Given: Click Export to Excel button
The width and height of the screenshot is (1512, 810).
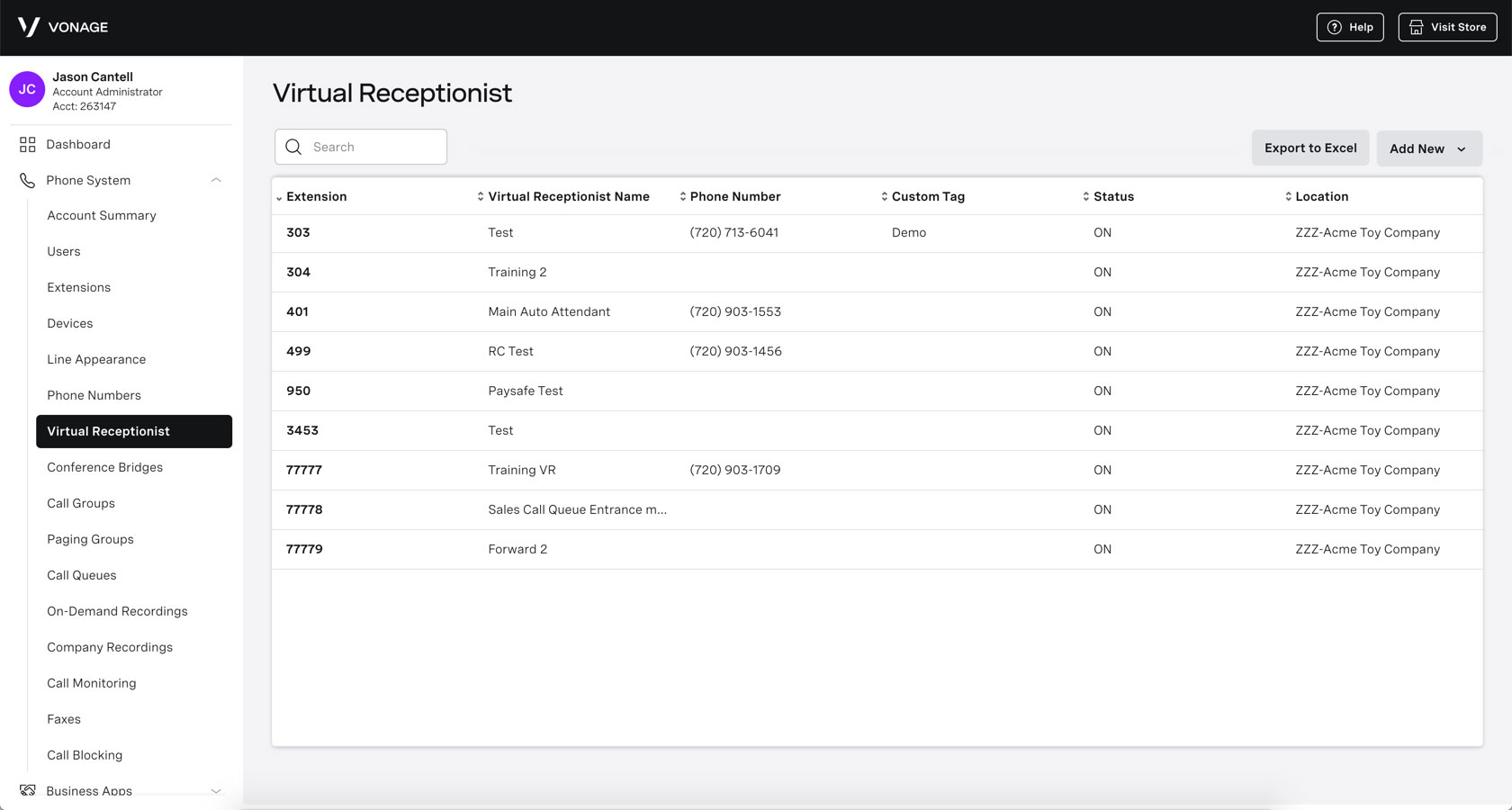Looking at the screenshot, I should [x=1310, y=148].
